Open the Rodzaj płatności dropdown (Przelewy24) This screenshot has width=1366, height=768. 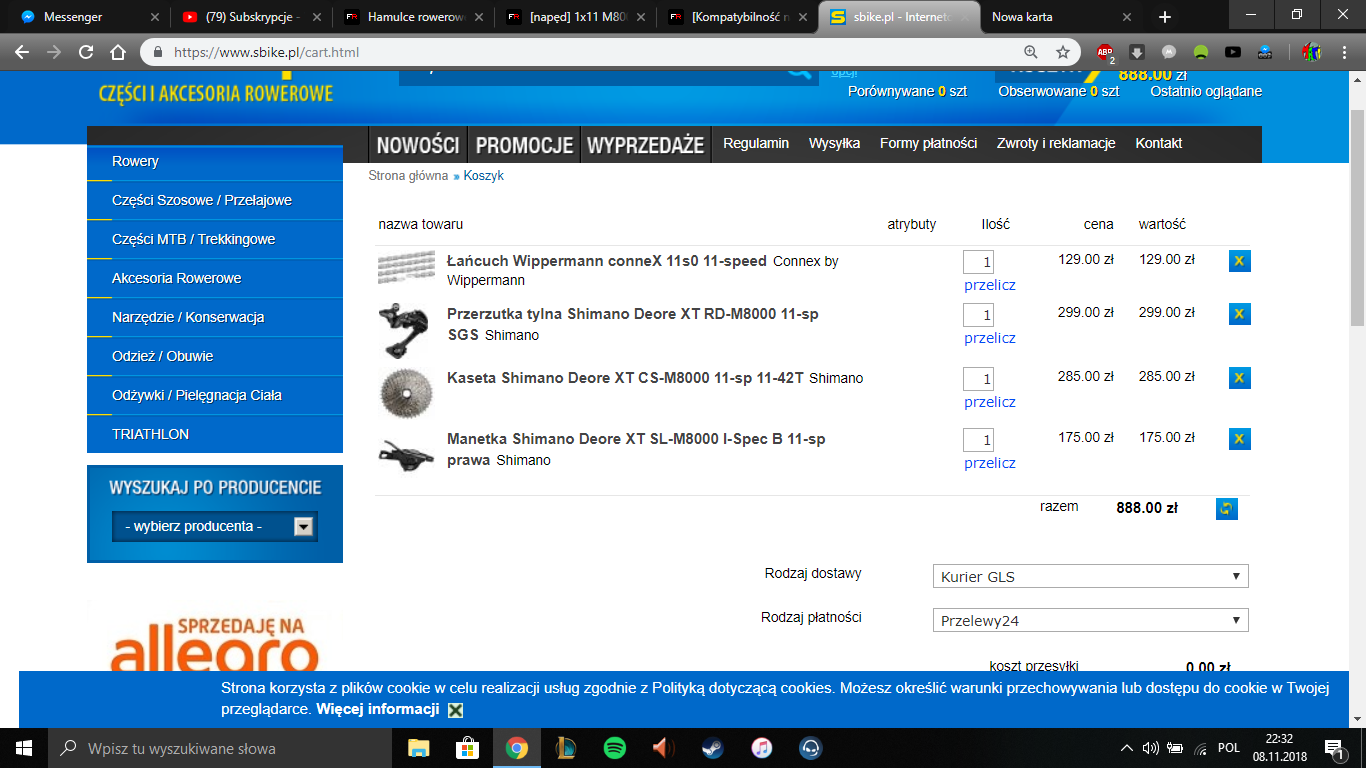coord(1090,620)
